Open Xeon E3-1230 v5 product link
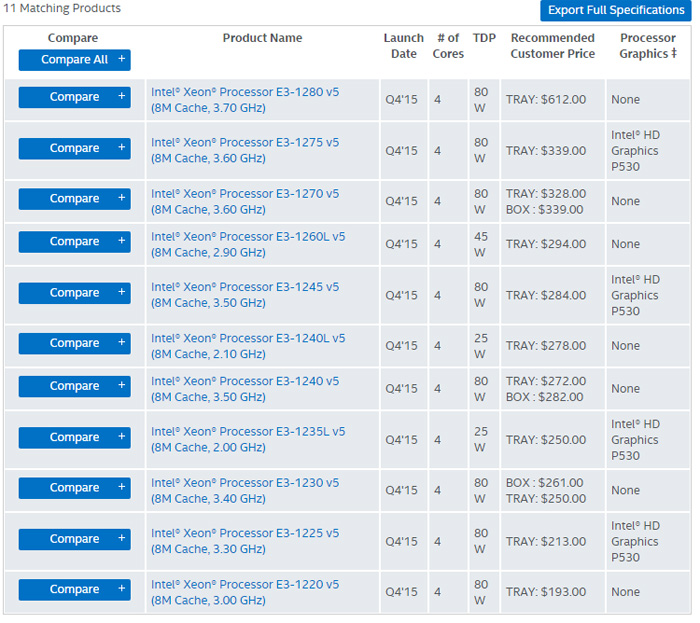Image resolution: width=700 pixels, height=623 pixels. coord(245,491)
